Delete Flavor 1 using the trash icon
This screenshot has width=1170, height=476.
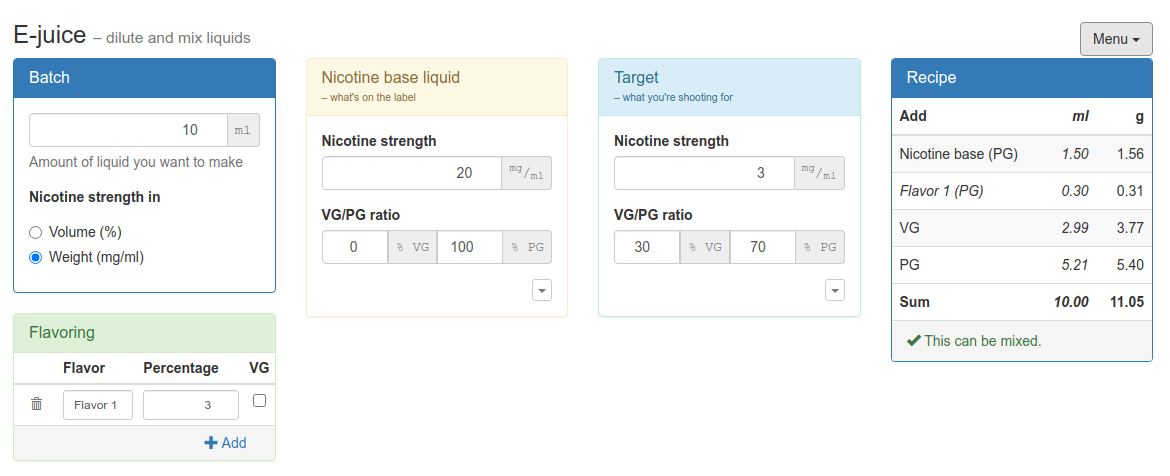click(37, 404)
